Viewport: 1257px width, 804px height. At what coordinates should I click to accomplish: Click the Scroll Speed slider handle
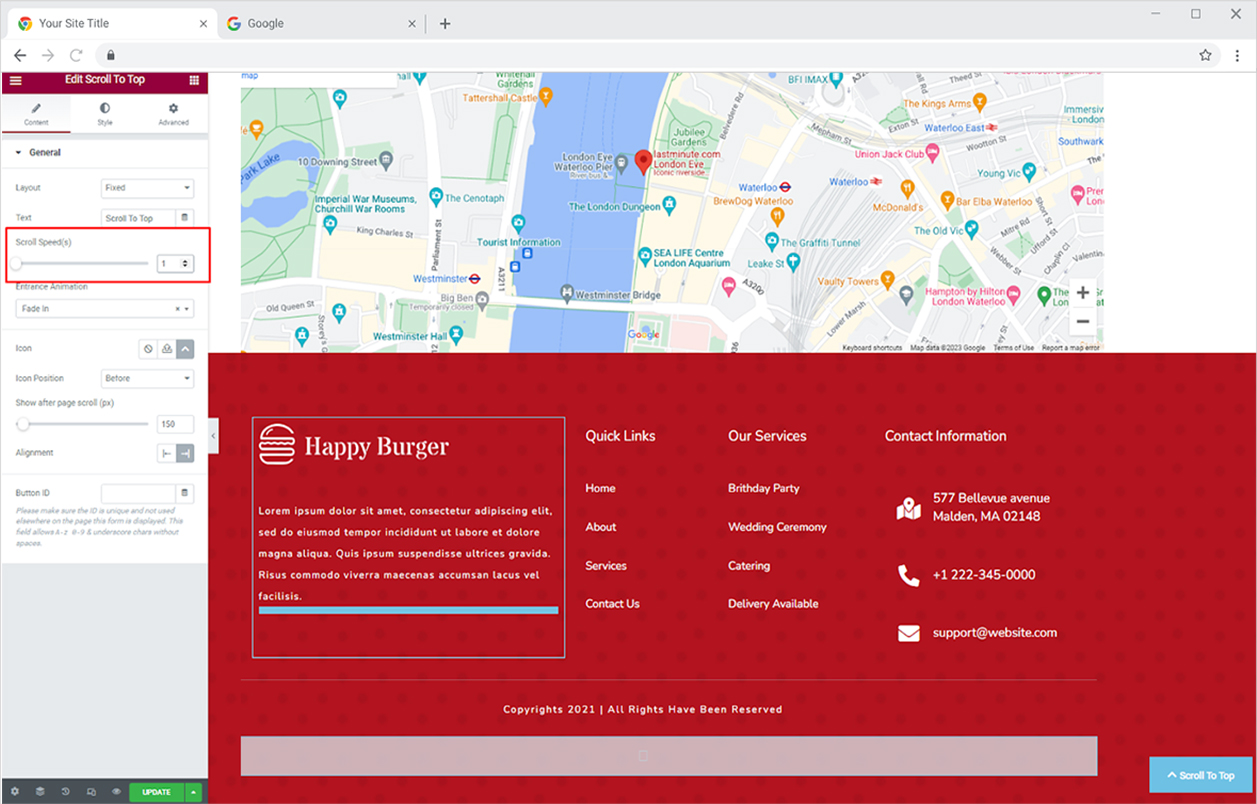coord(17,264)
